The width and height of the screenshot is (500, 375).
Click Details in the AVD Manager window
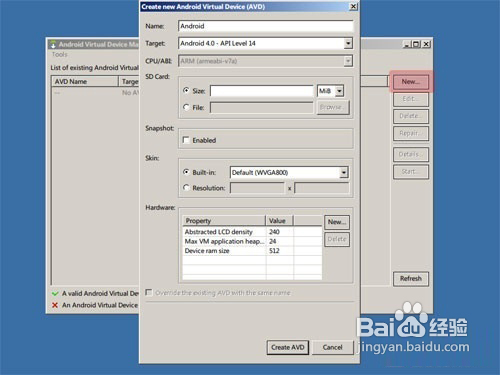click(411, 154)
